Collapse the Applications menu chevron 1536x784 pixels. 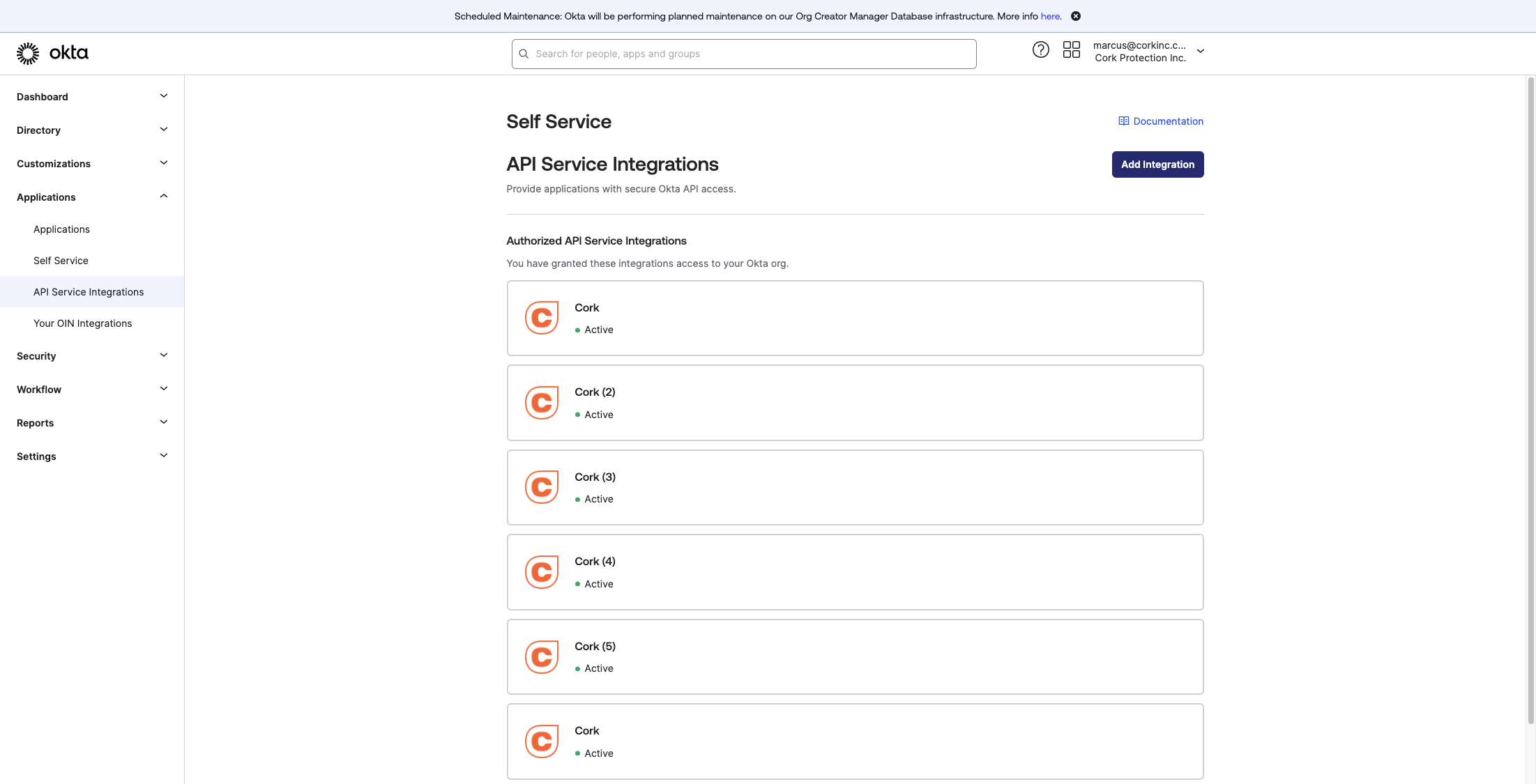click(164, 197)
